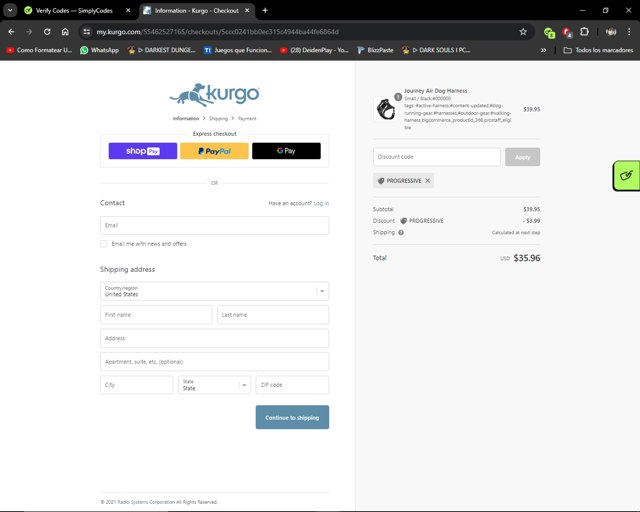
Task: Open Country/region dropdown
Action: click(x=214, y=291)
